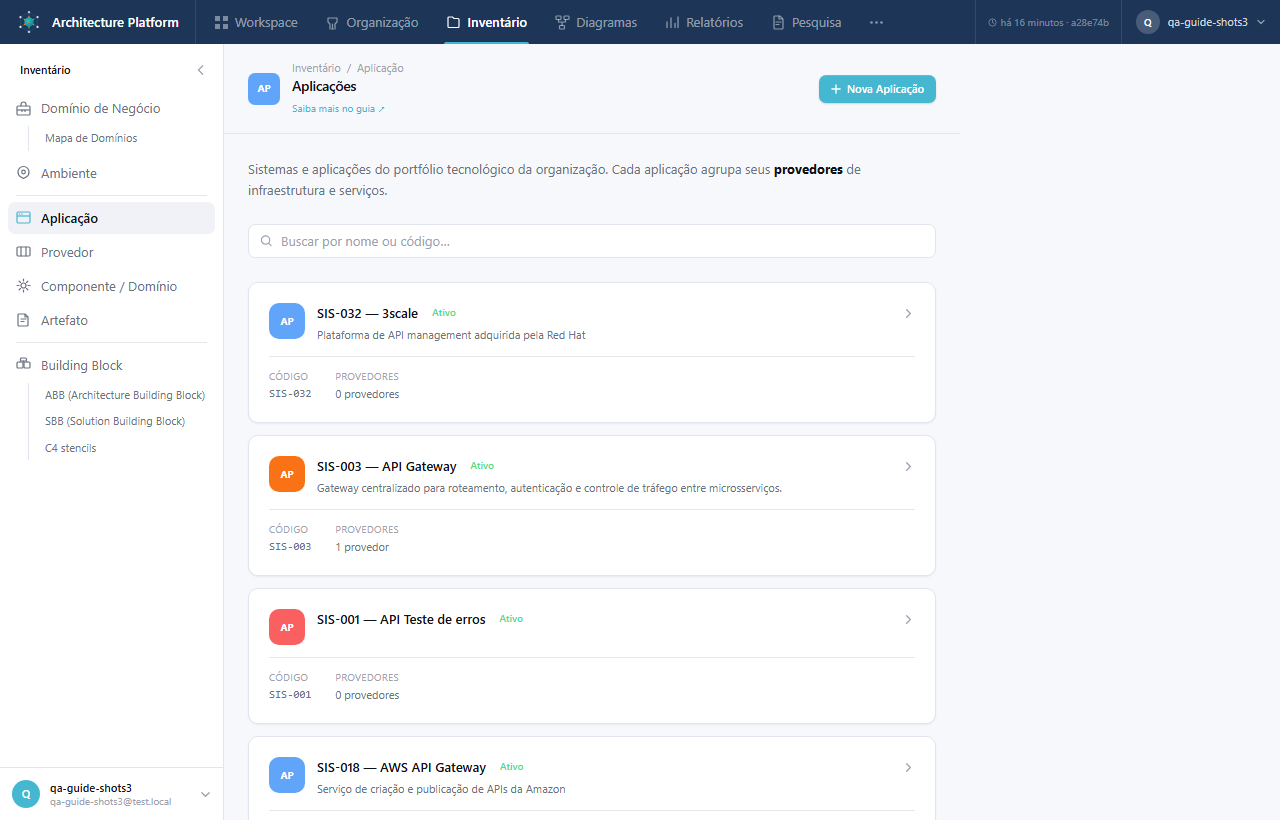
Task: Click the AP page header badge
Action: pyautogui.click(x=264, y=88)
